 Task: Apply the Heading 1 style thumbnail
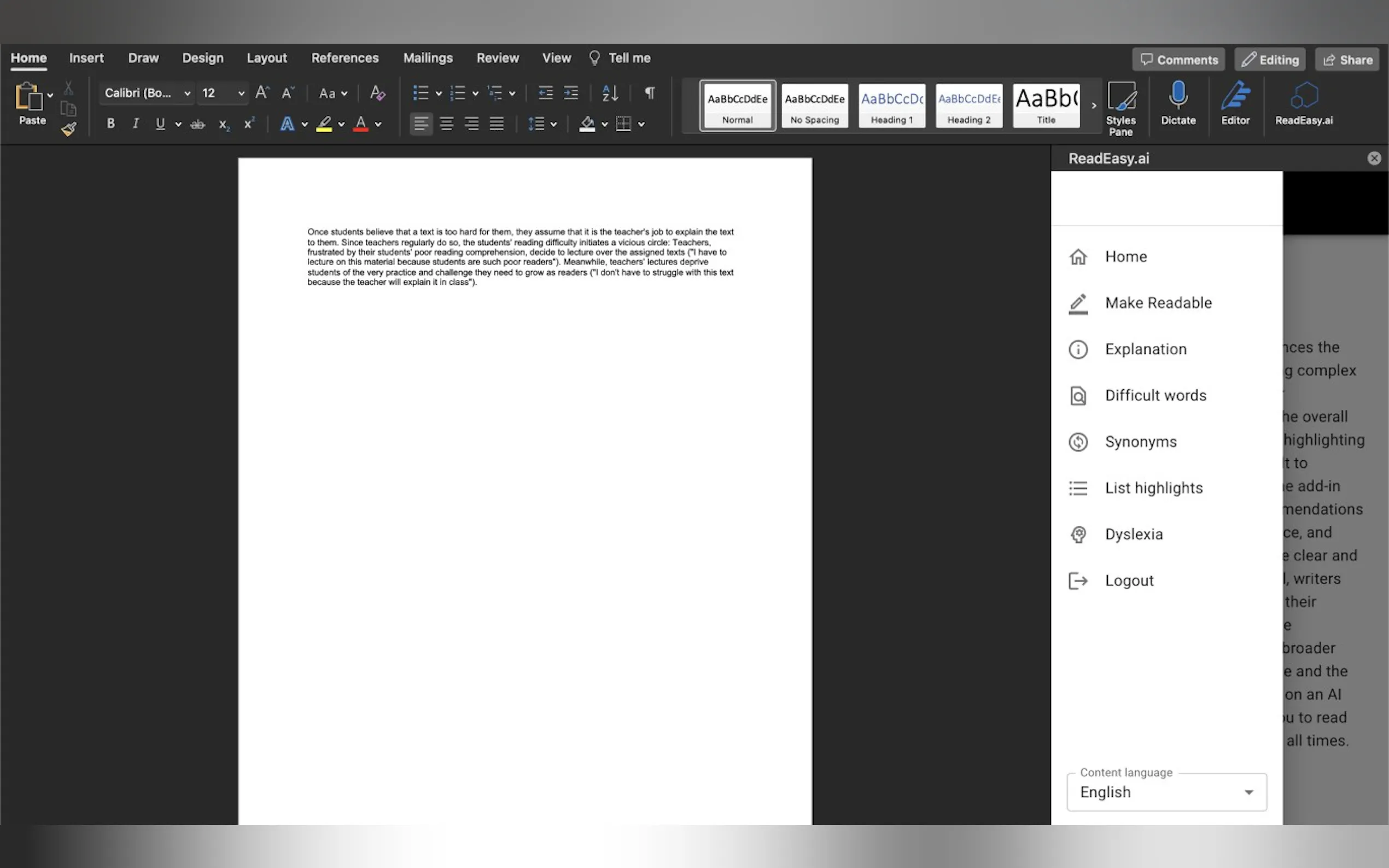[891, 105]
